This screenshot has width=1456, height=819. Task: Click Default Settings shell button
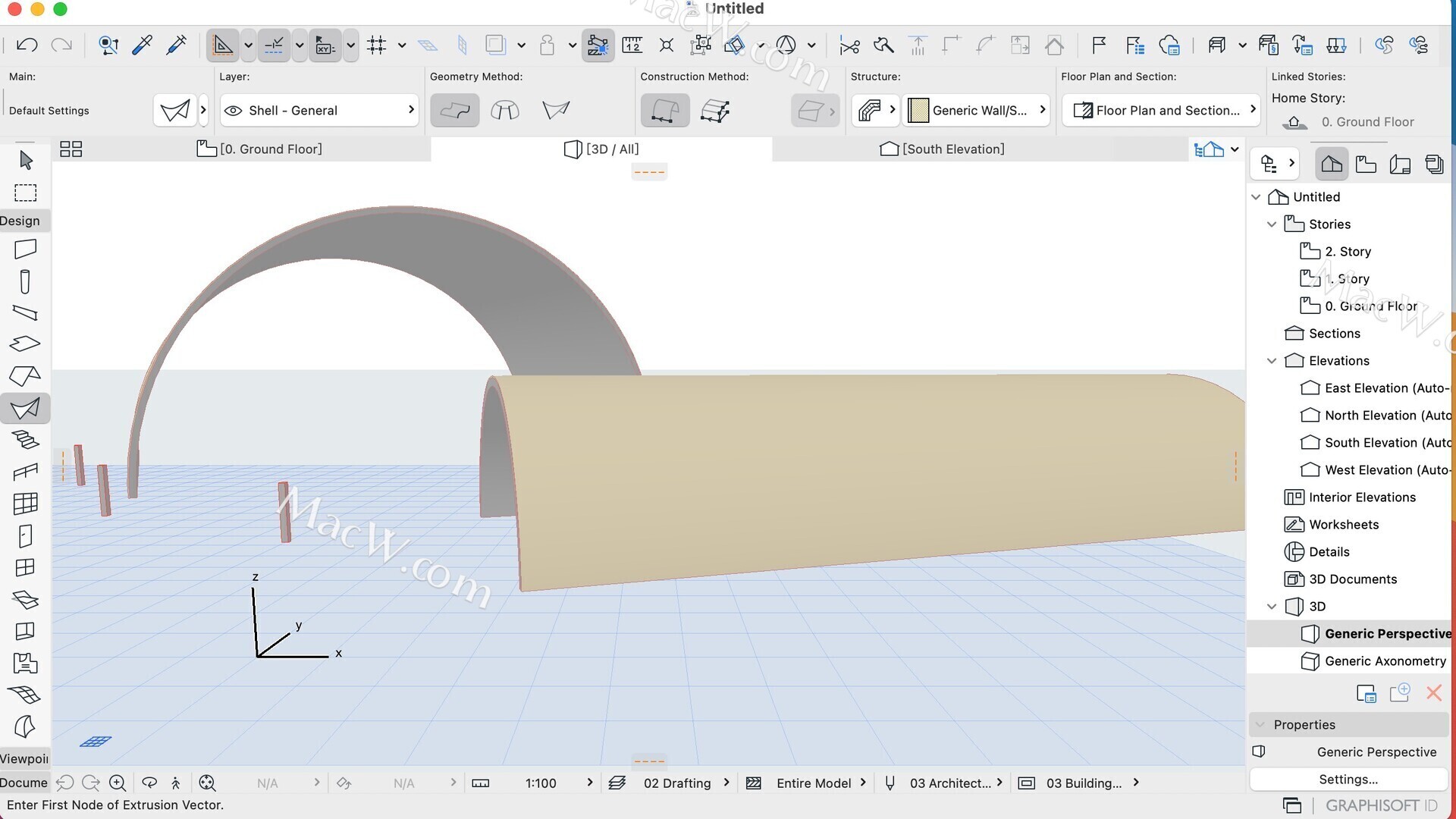point(175,111)
